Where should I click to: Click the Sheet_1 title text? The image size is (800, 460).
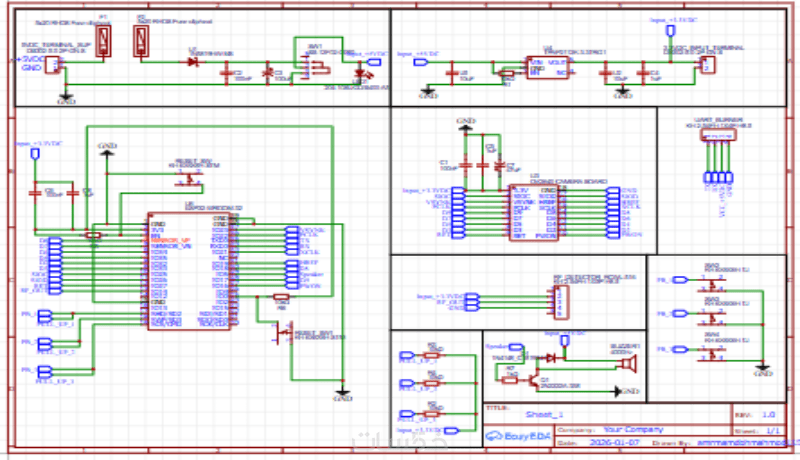[544, 415]
